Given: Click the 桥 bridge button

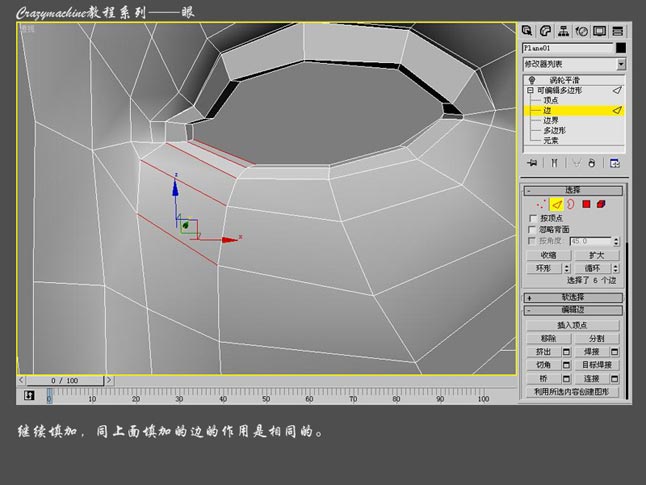Looking at the screenshot, I should coord(544,378).
